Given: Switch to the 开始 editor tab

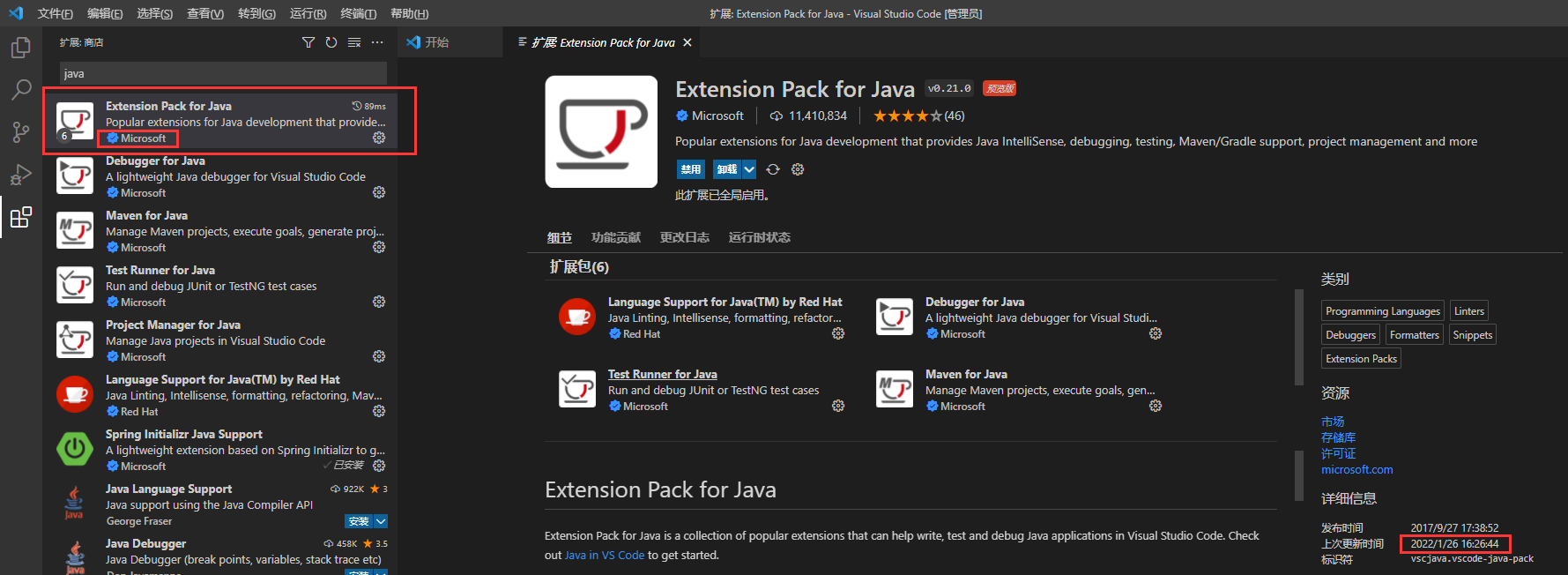Looking at the screenshot, I should 450,42.
